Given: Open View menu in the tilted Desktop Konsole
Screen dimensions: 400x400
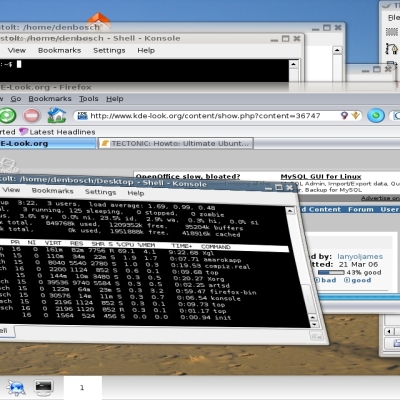Looking at the screenshot, I should click(x=11, y=190).
